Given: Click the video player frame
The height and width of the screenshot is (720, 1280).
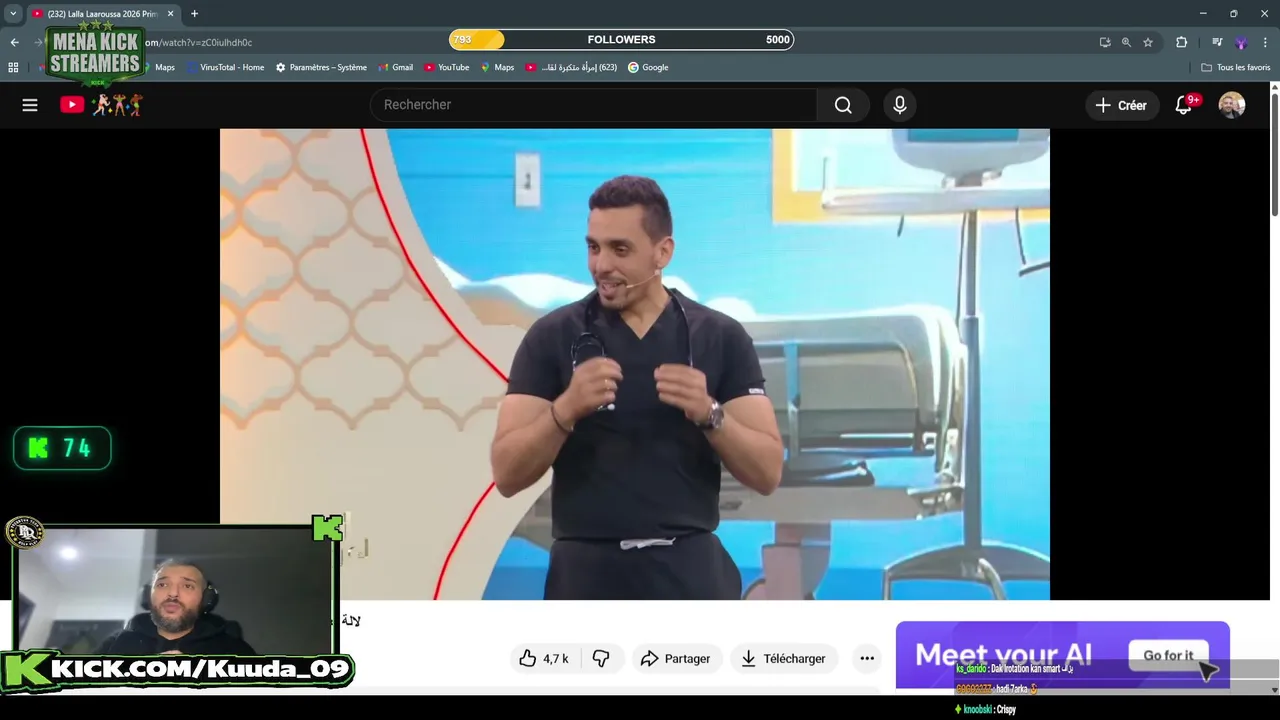Looking at the screenshot, I should click(635, 364).
